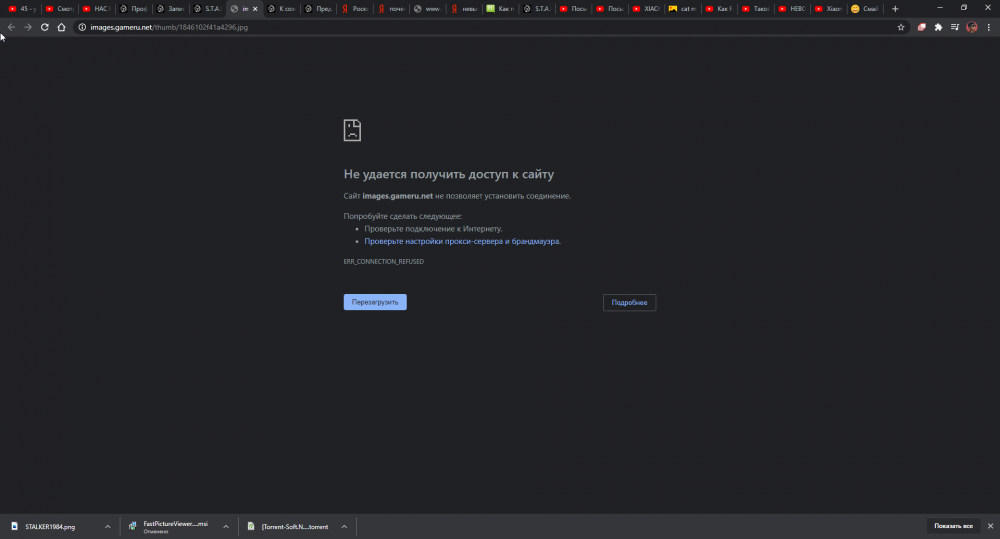This screenshot has width=1000, height=539.
Task: Switch to the 'Пред' tab
Action: tap(318, 9)
